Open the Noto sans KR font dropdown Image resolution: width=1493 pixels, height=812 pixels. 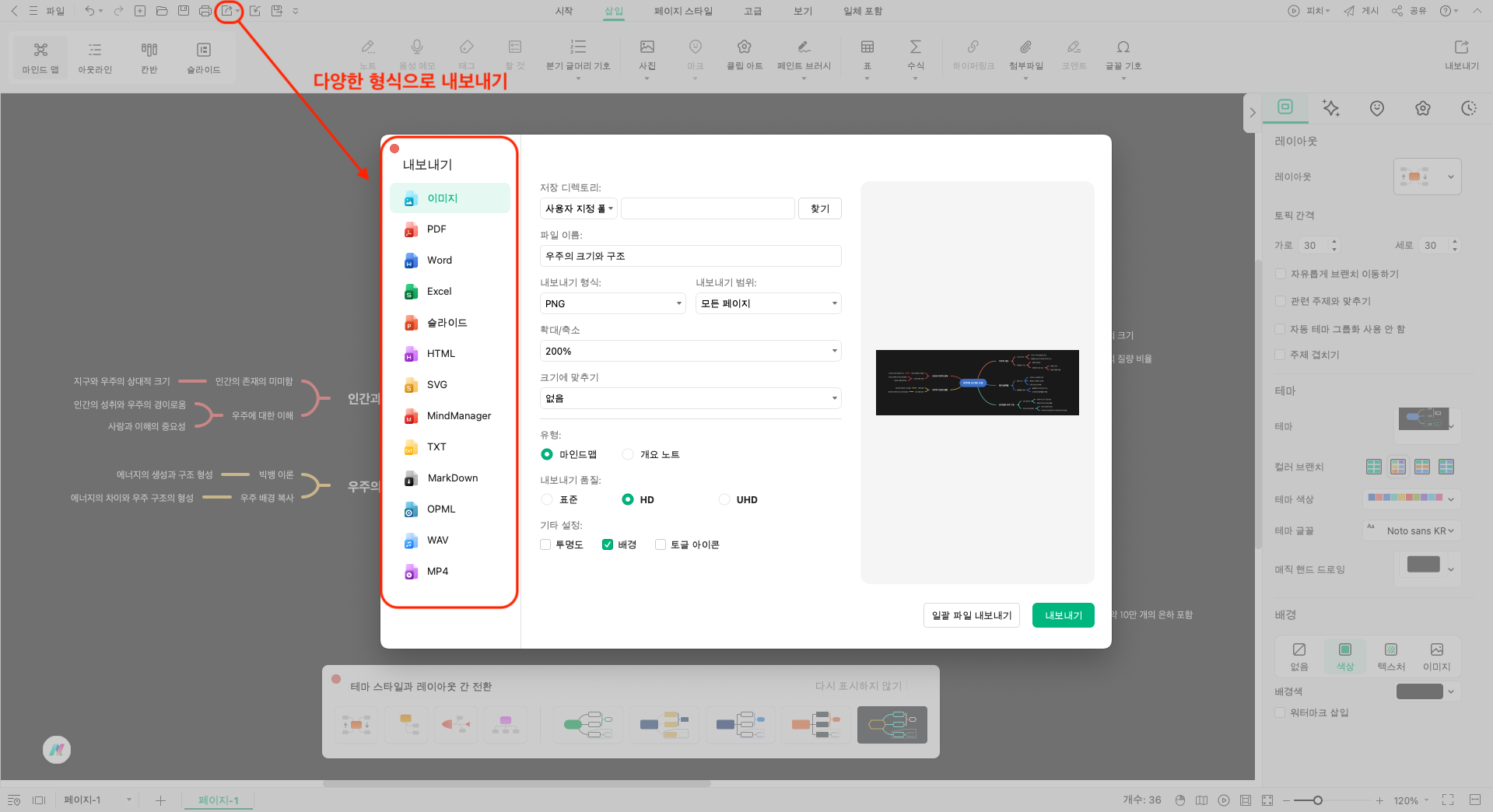click(1419, 530)
